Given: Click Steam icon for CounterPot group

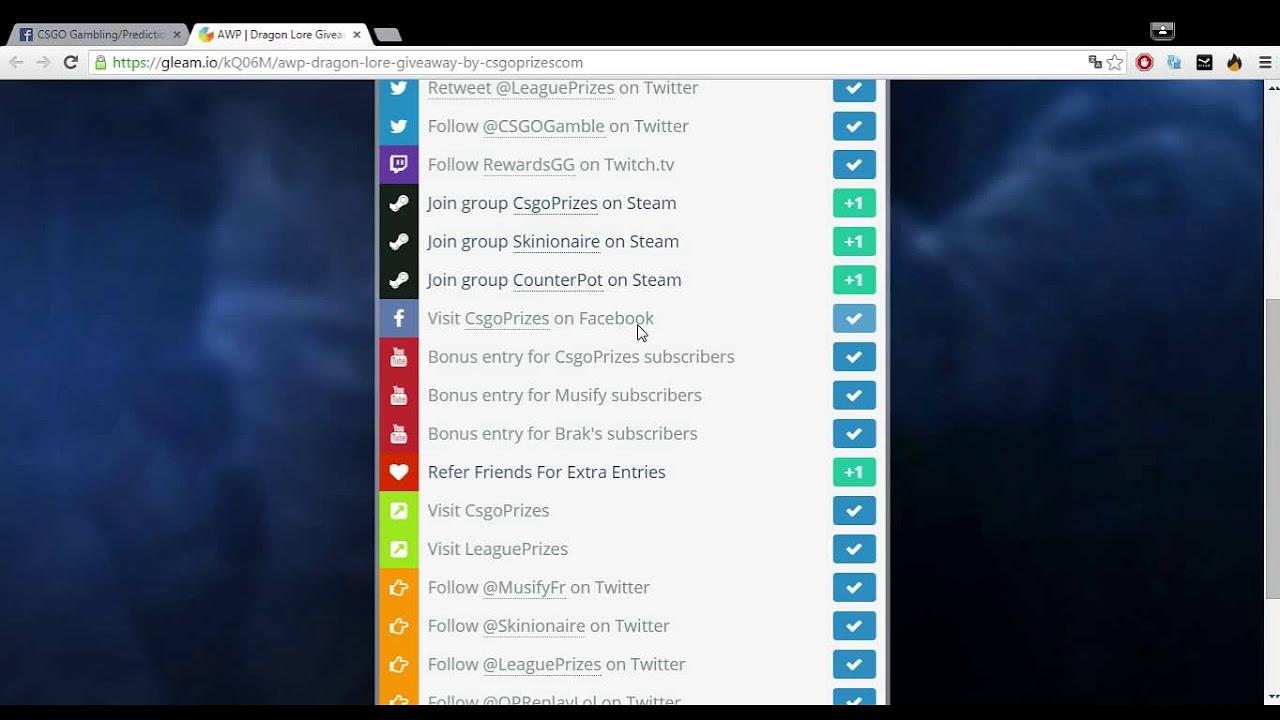Looking at the screenshot, I should [x=398, y=280].
